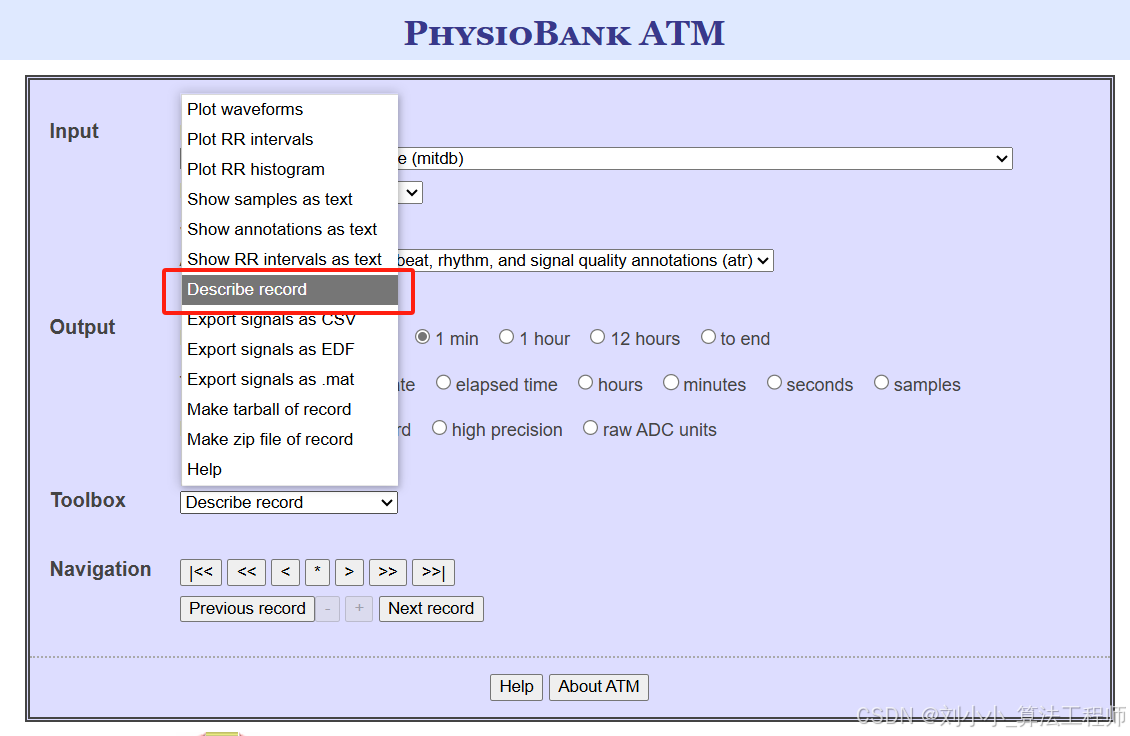1130x736 pixels.
Task: Click the plus button beside Next record
Action: (x=359, y=609)
